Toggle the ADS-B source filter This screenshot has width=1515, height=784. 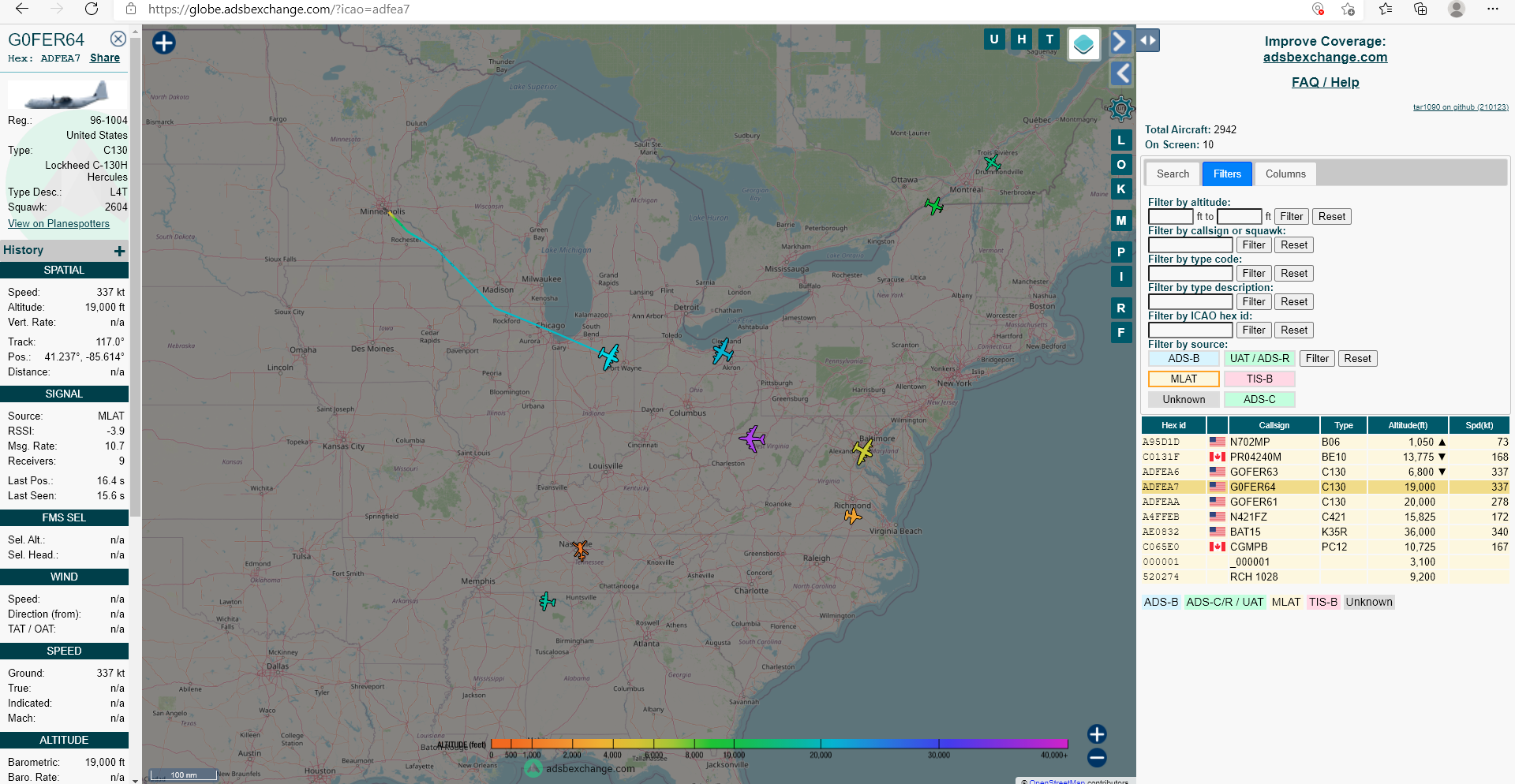(x=1184, y=359)
